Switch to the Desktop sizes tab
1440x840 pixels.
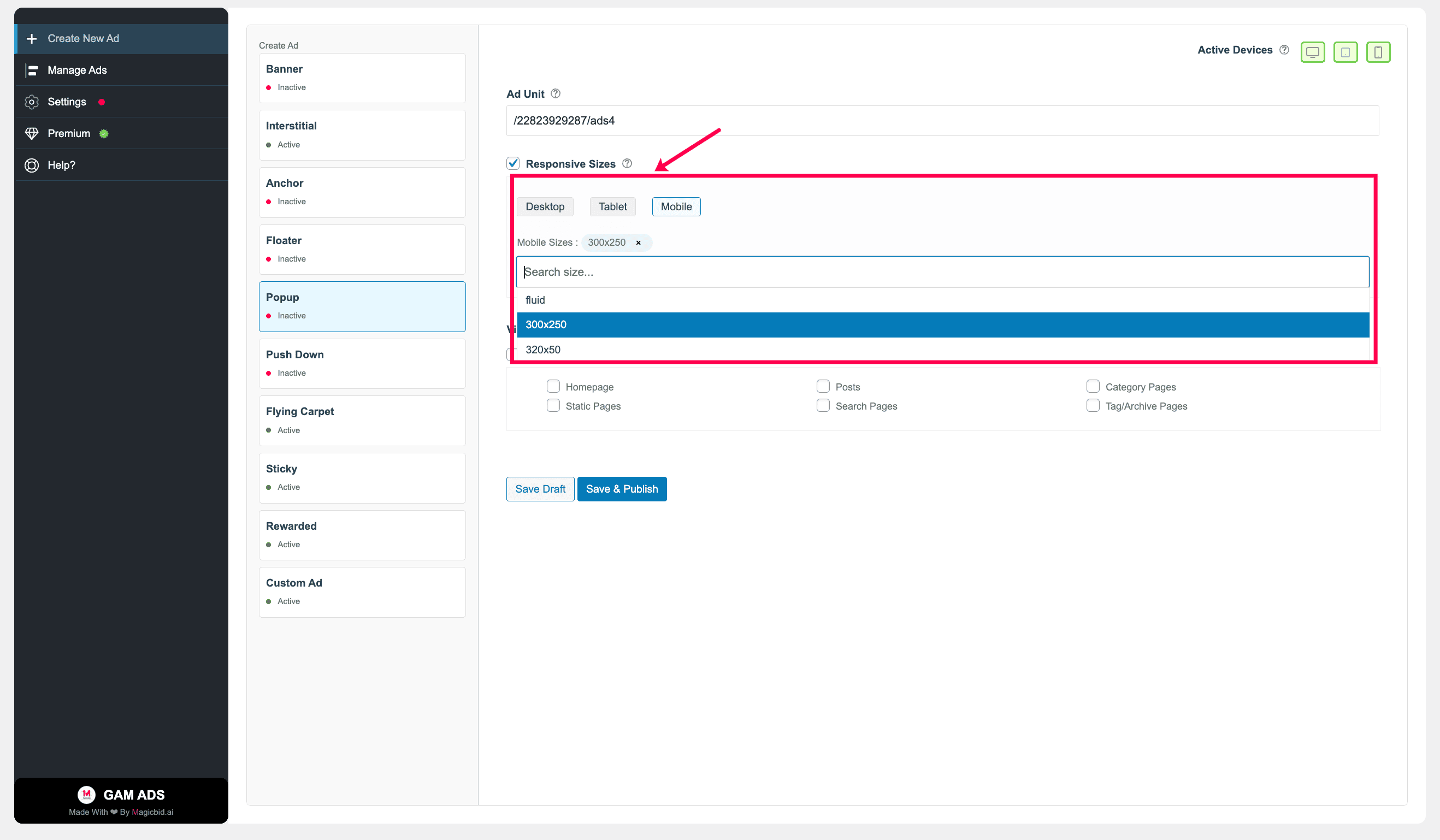point(545,207)
